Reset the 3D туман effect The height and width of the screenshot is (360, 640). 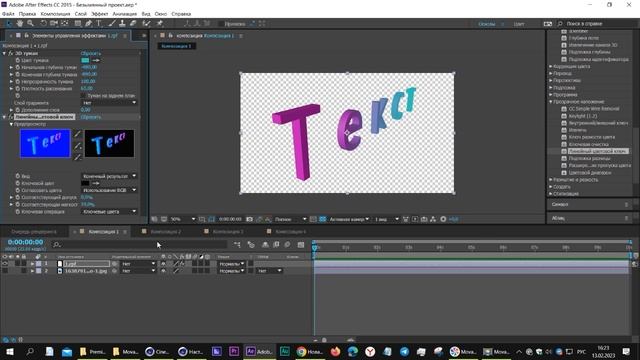point(91,53)
